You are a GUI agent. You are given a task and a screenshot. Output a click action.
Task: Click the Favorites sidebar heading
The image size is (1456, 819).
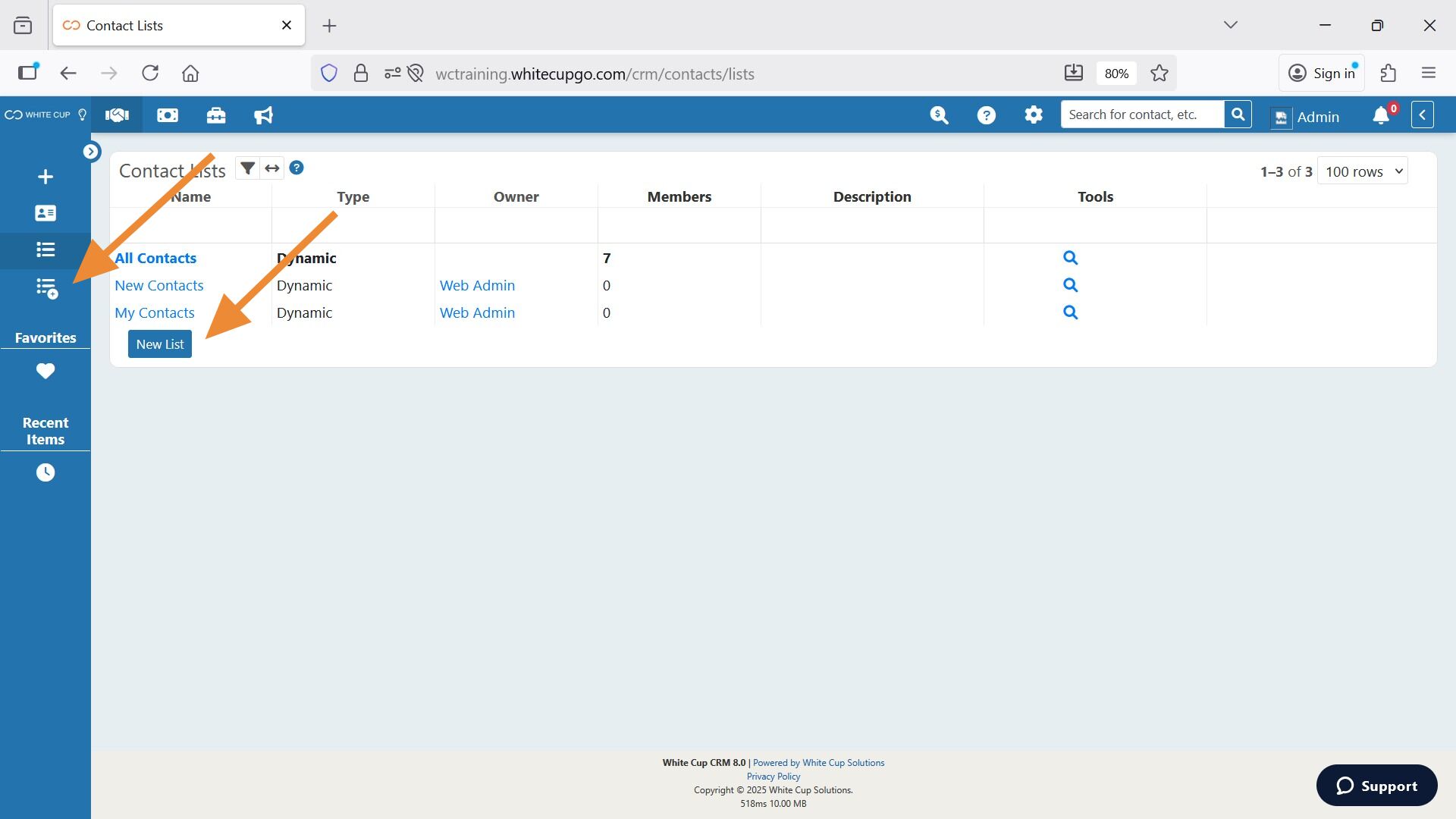(x=45, y=337)
